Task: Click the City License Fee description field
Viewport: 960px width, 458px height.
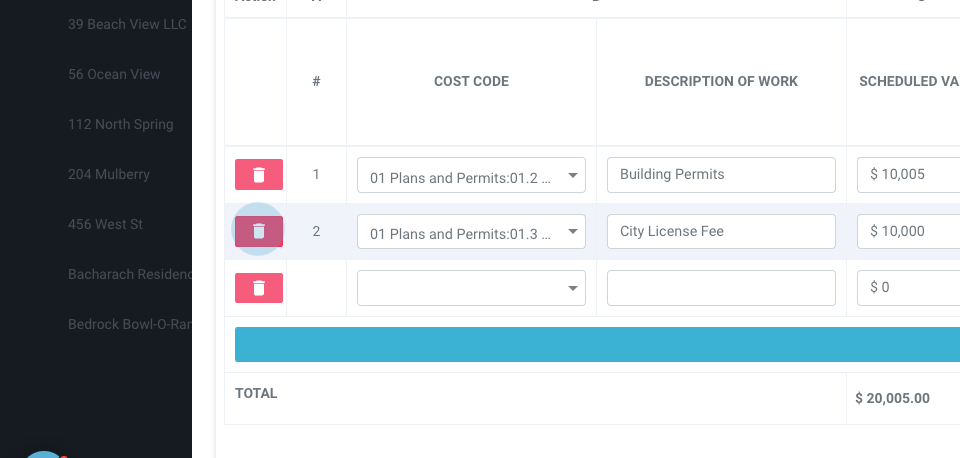Action: click(x=721, y=232)
